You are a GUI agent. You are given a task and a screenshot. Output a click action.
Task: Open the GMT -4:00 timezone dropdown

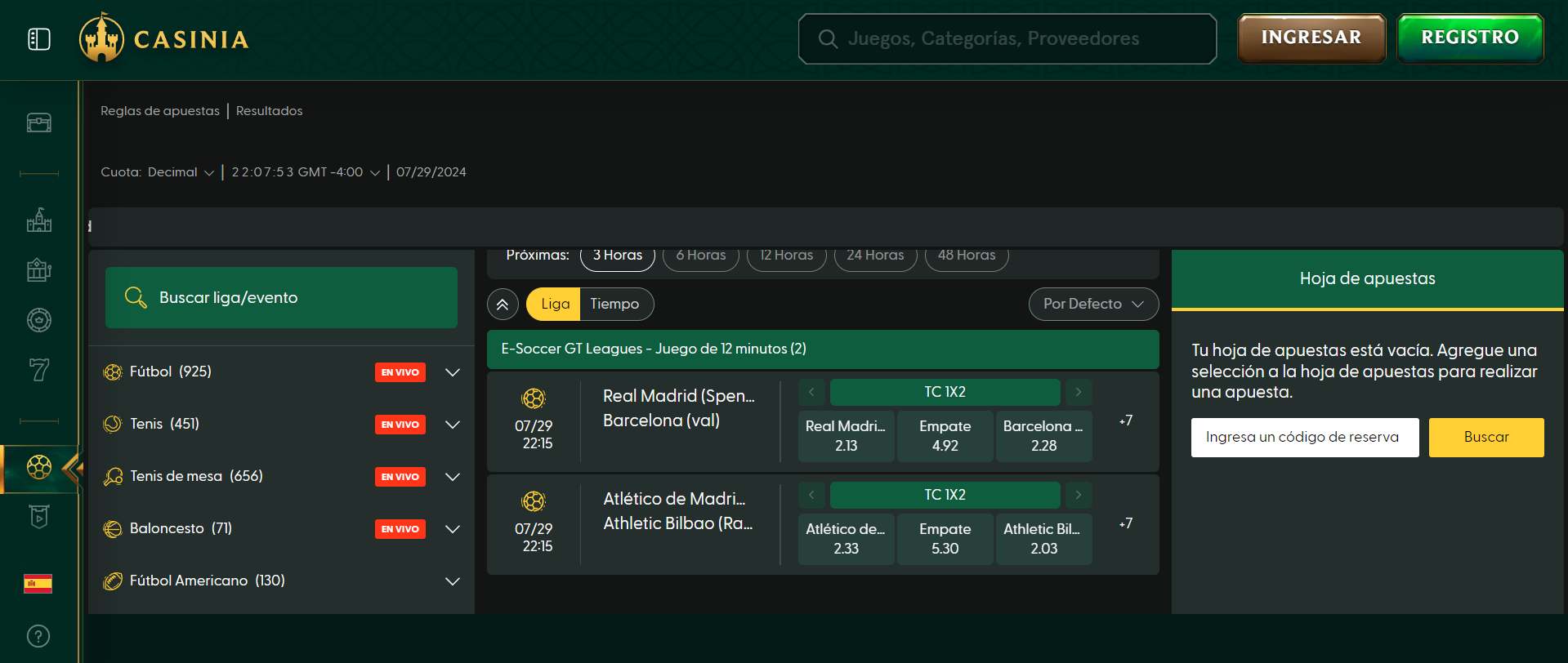[x=306, y=172]
